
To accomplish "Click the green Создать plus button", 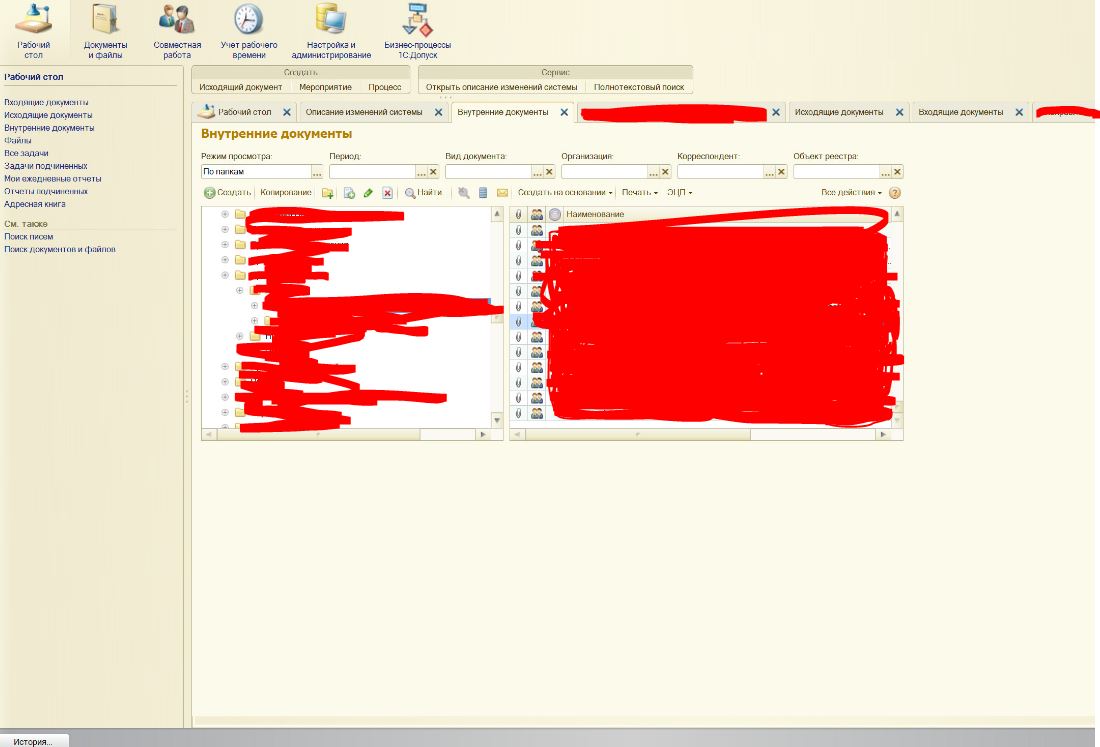I will [x=227, y=192].
